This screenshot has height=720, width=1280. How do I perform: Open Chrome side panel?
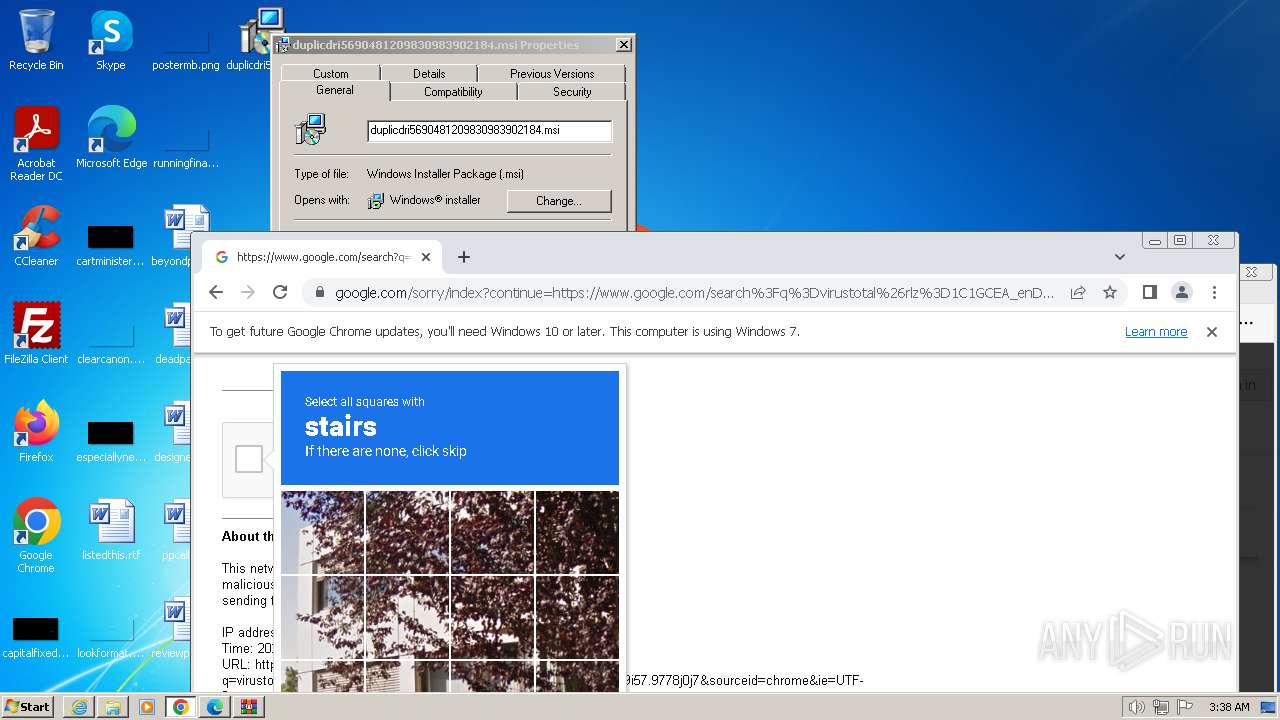tap(1150, 292)
